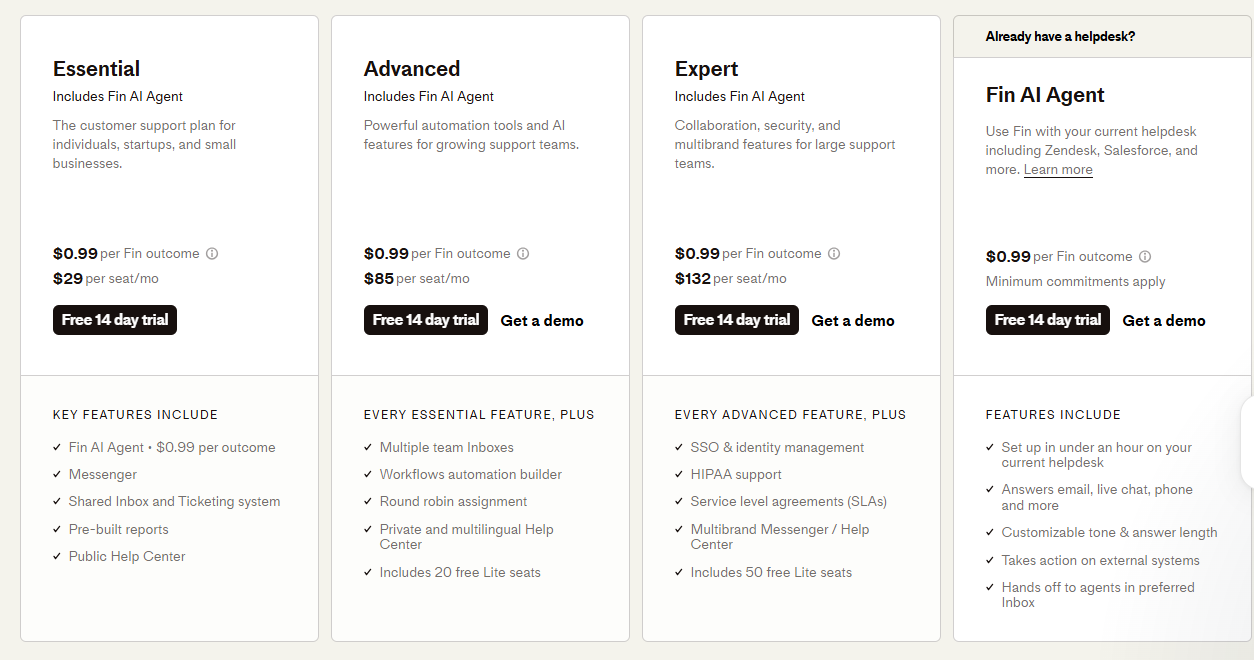Image resolution: width=1254 pixels, height=660 pixels.
Task: Click info icon beside Expert's Fin outcome price
Action: click(x=834, y=254)
